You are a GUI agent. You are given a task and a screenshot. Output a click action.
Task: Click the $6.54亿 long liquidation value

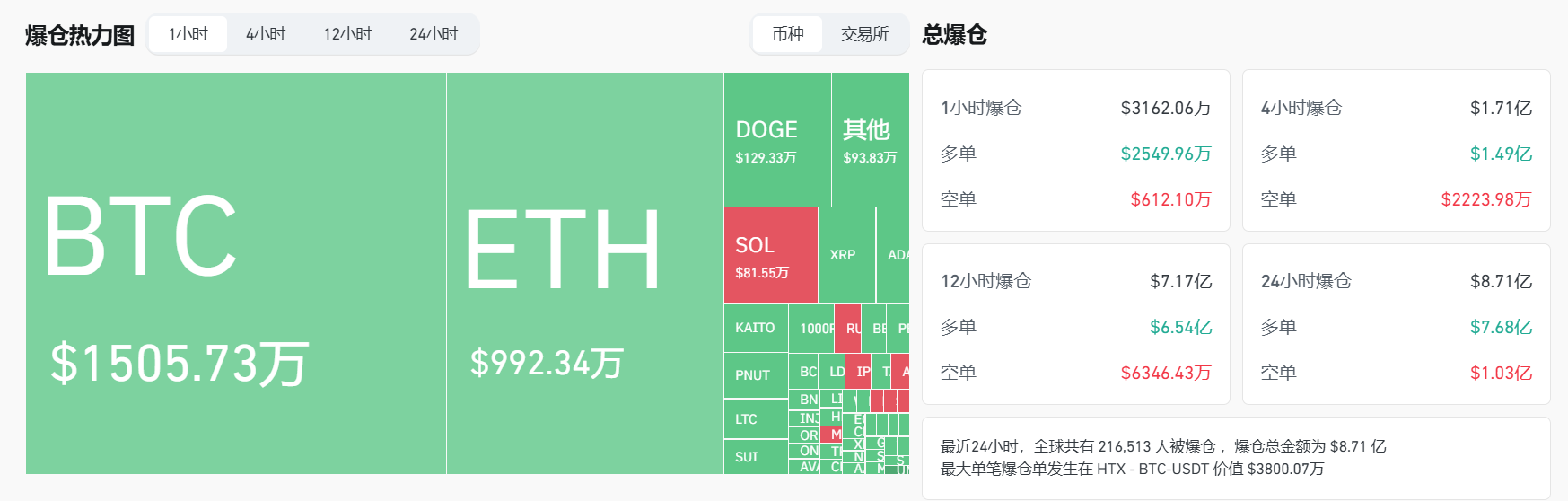tap(1181, 327)
